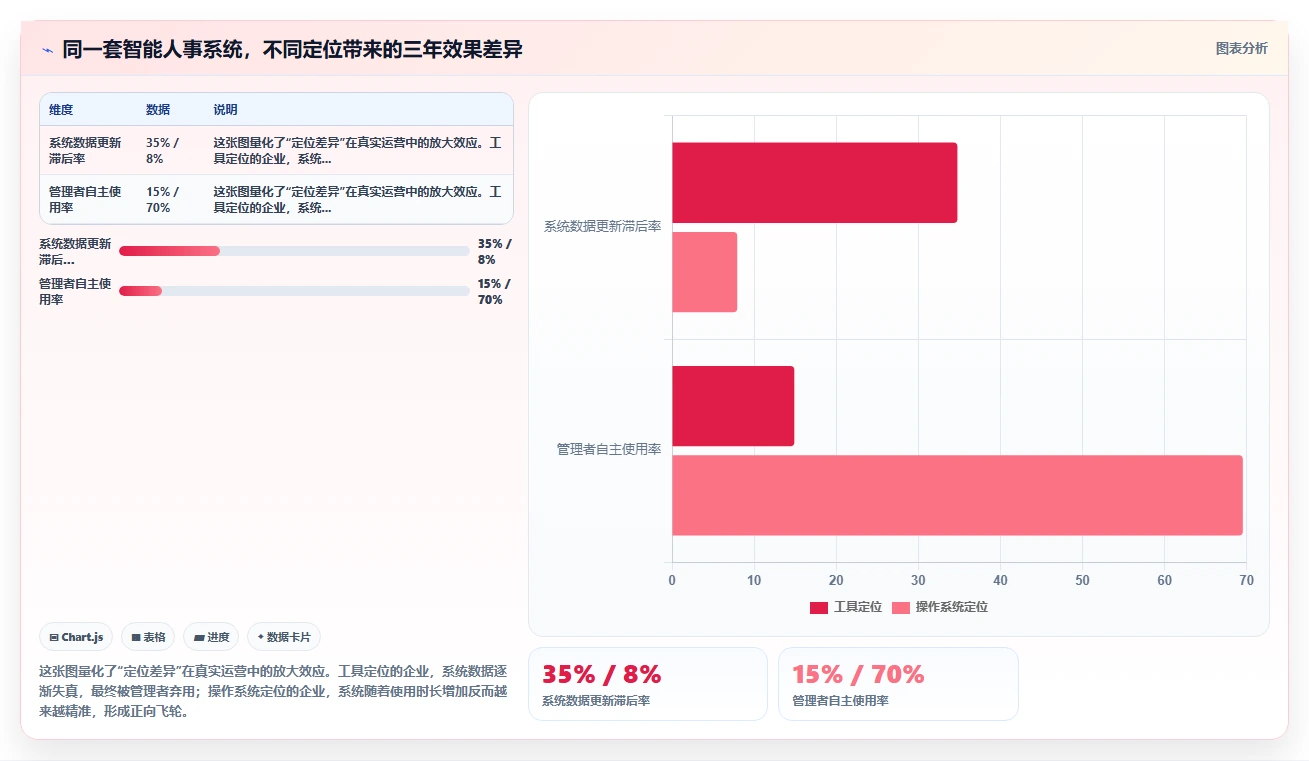Click the 操作系统定位 bar for 管理者自主使用率
The height and width of the screenshot is (761, 1309).
click(957, 495)
